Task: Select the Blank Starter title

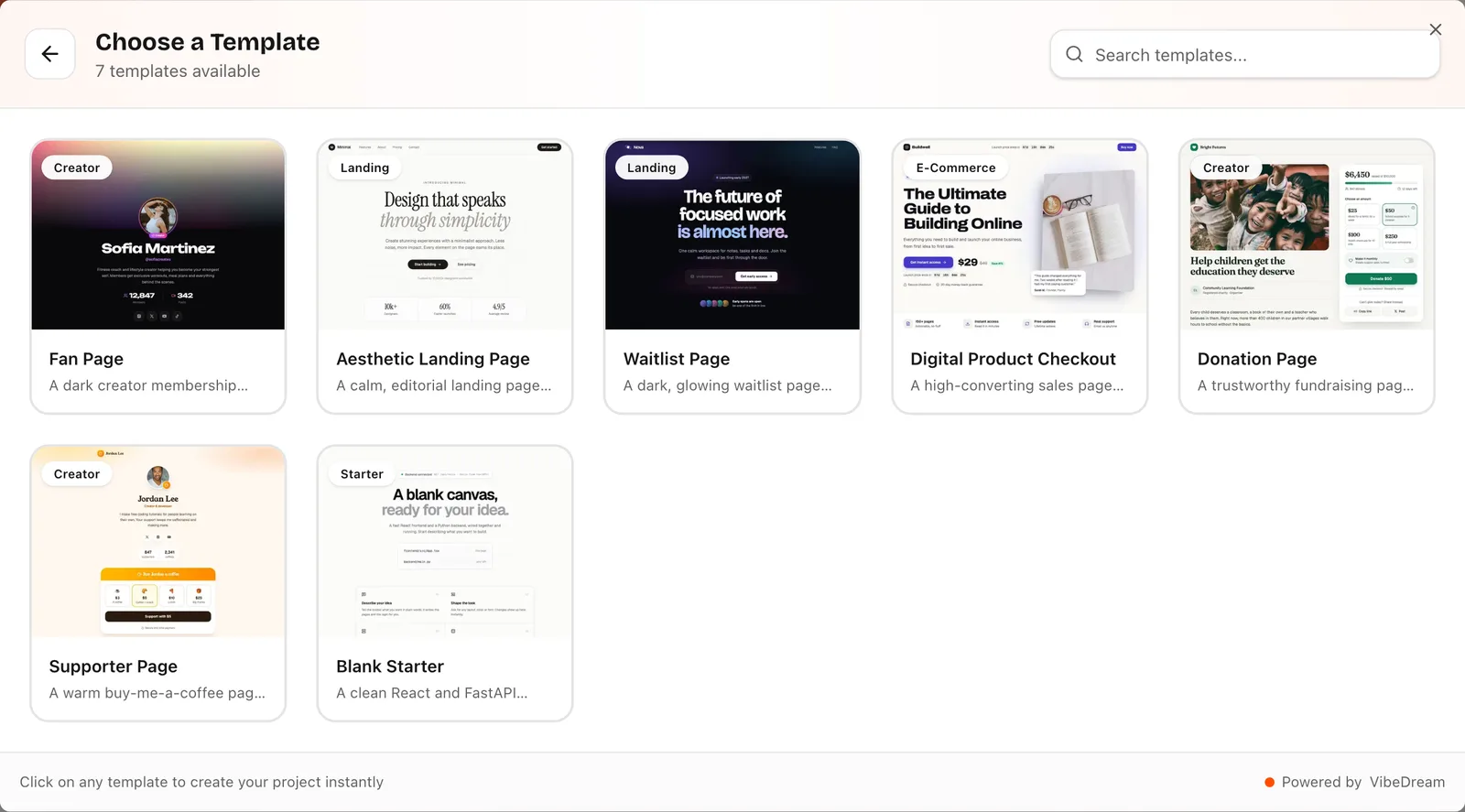Action: (x=390, y=666)
